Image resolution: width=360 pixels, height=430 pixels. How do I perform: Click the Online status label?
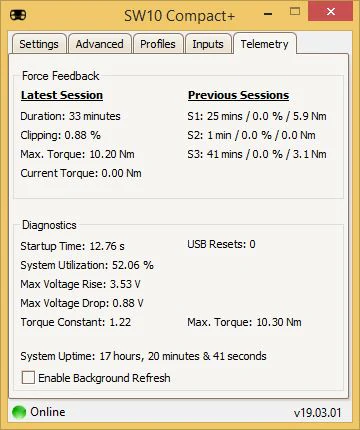point(48,412)
